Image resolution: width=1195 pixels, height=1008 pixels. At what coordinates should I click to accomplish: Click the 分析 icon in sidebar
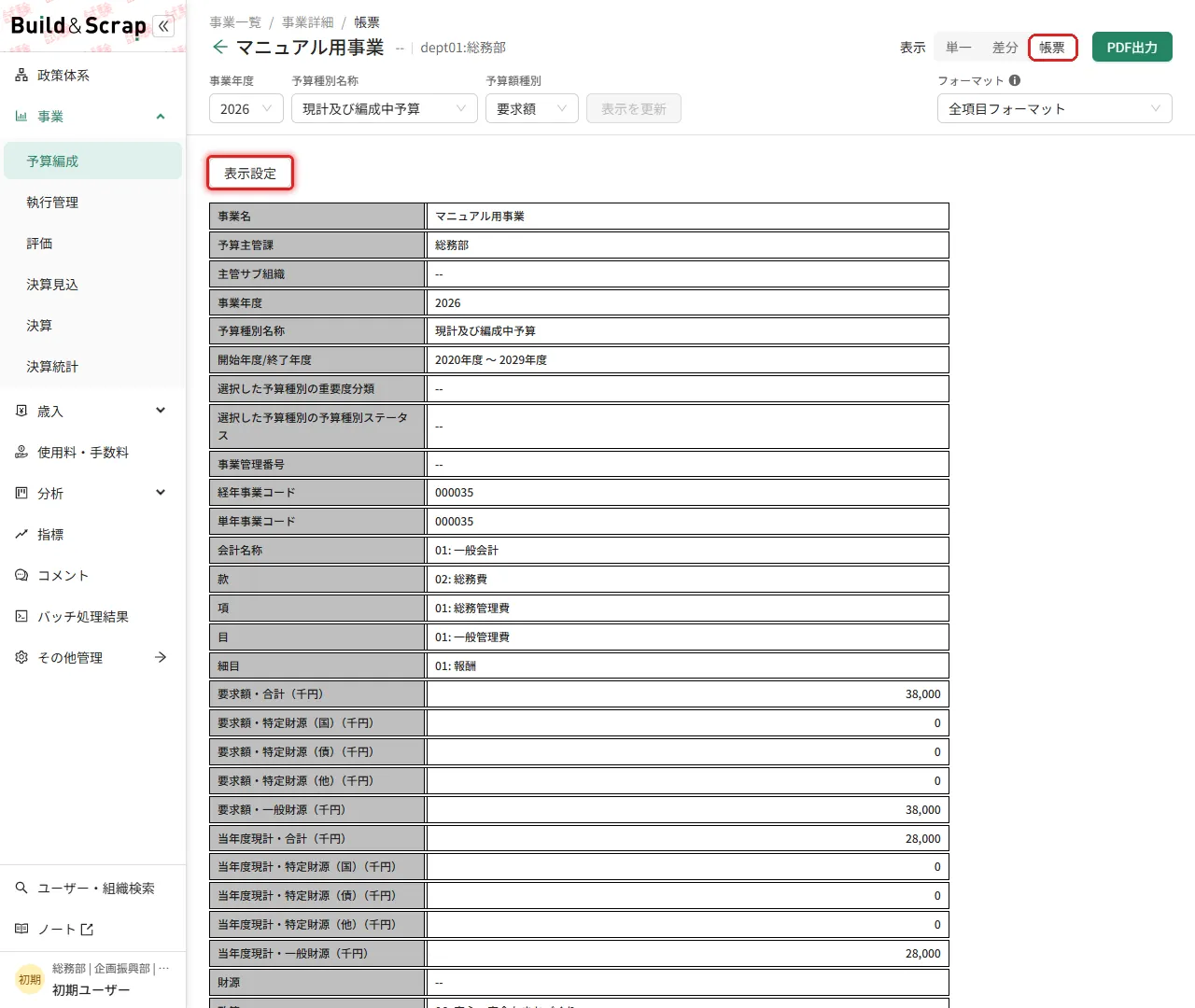click(21, 494)
